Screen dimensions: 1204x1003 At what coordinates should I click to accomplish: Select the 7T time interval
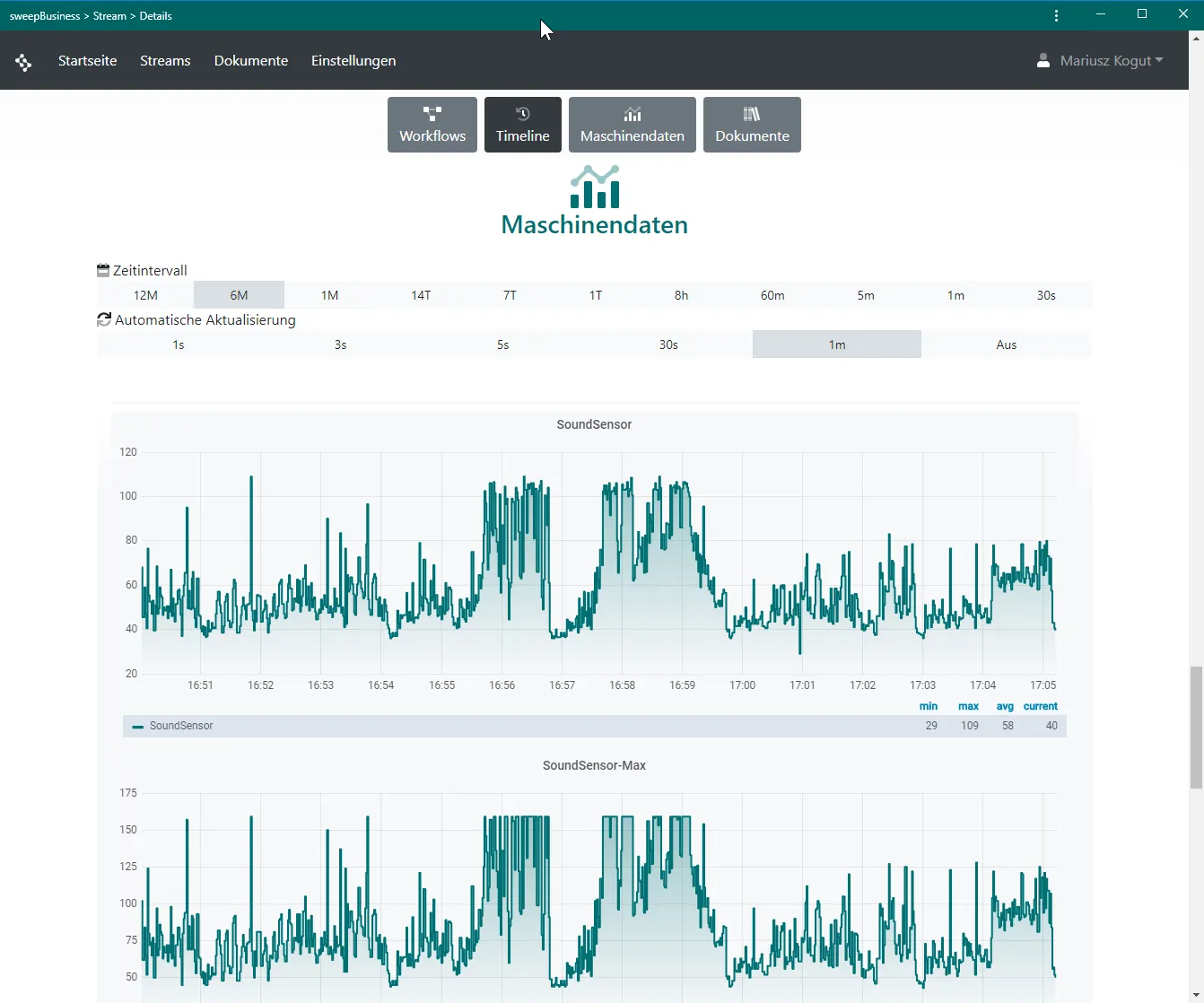[x=510, y=295]
